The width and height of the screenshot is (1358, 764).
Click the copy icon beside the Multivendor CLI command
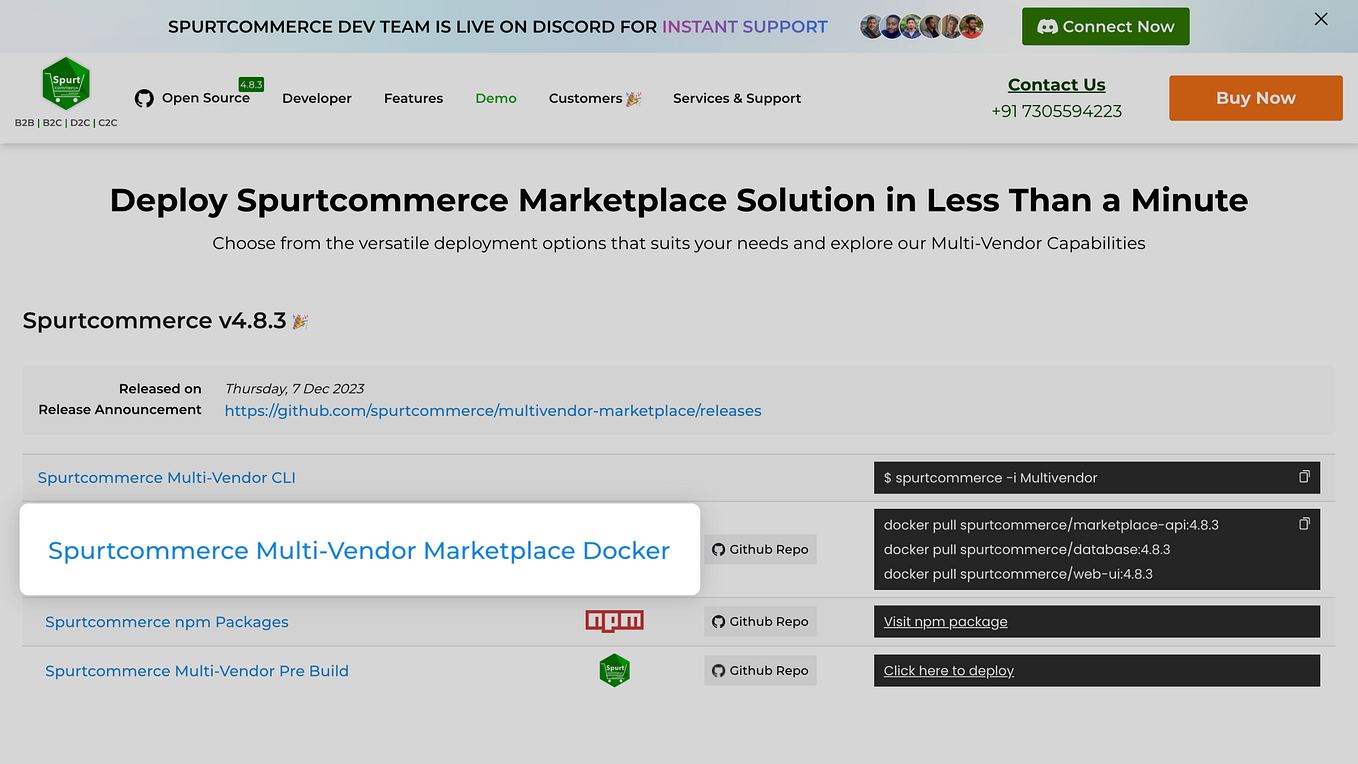point(1304,477)
